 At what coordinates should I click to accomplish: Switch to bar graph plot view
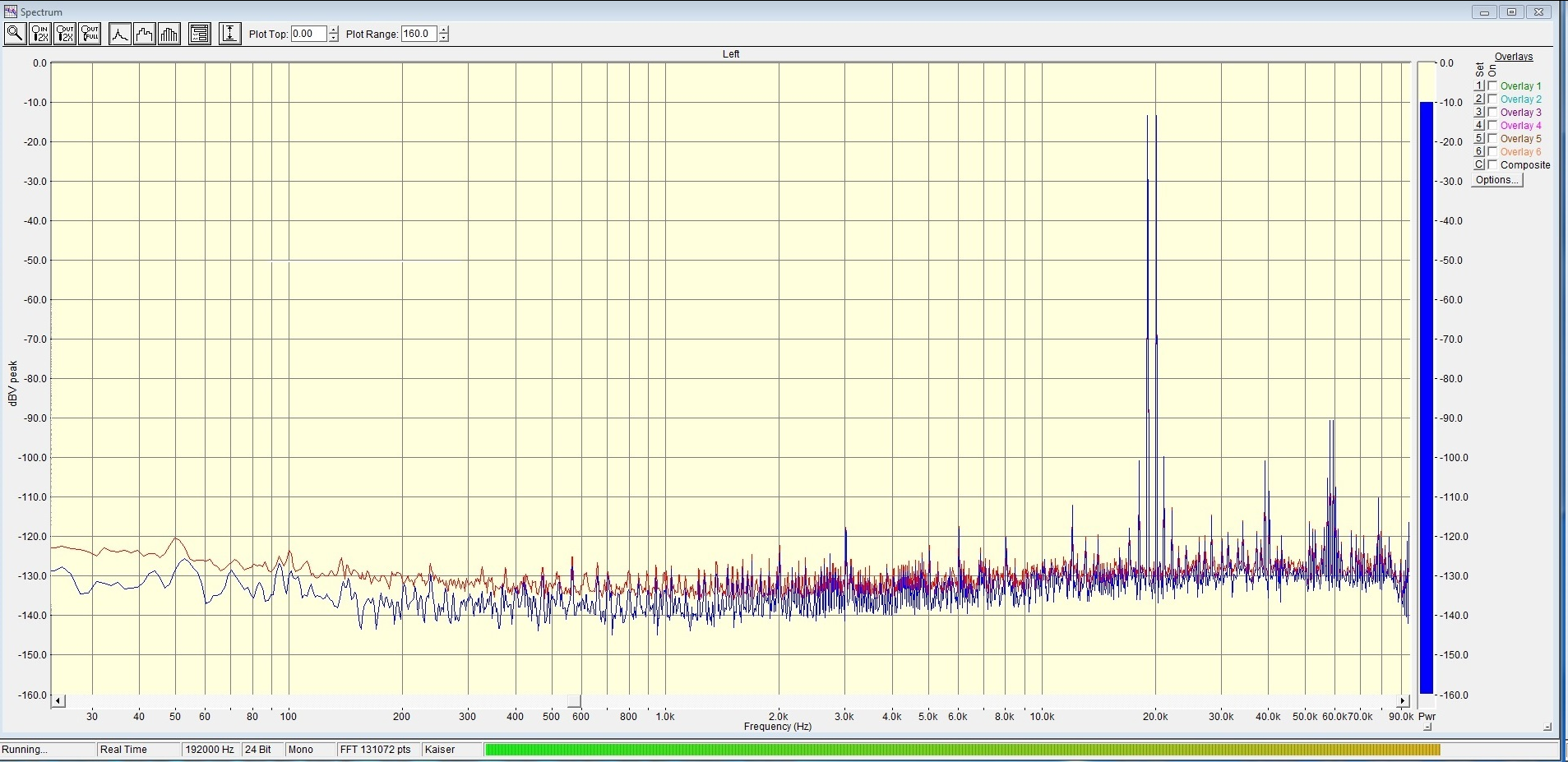[x=169, y=34]
